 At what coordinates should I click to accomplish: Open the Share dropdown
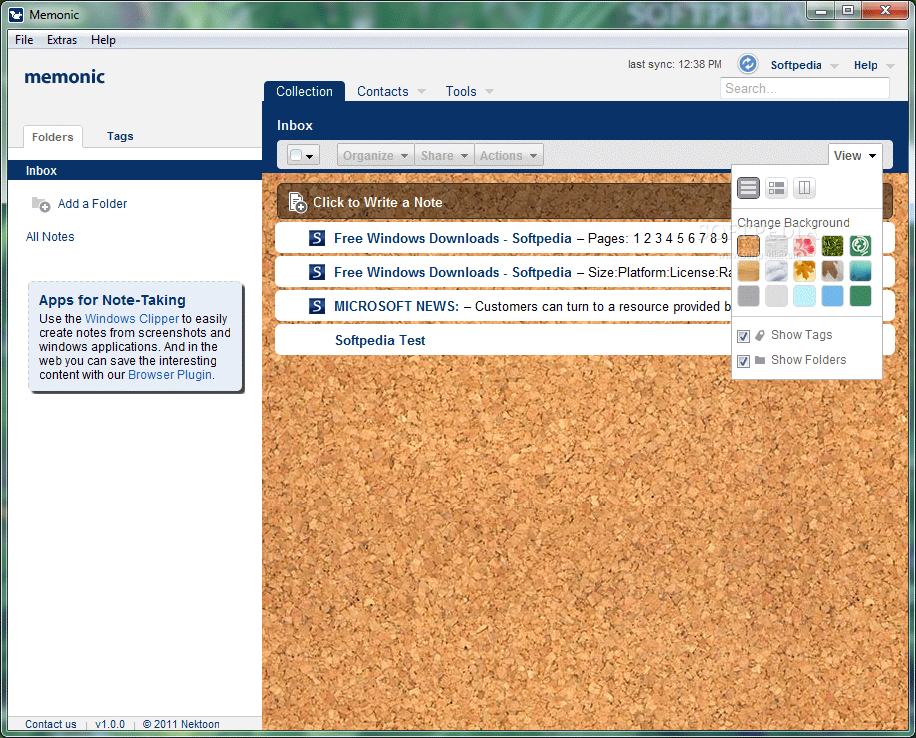pos(444,155)
